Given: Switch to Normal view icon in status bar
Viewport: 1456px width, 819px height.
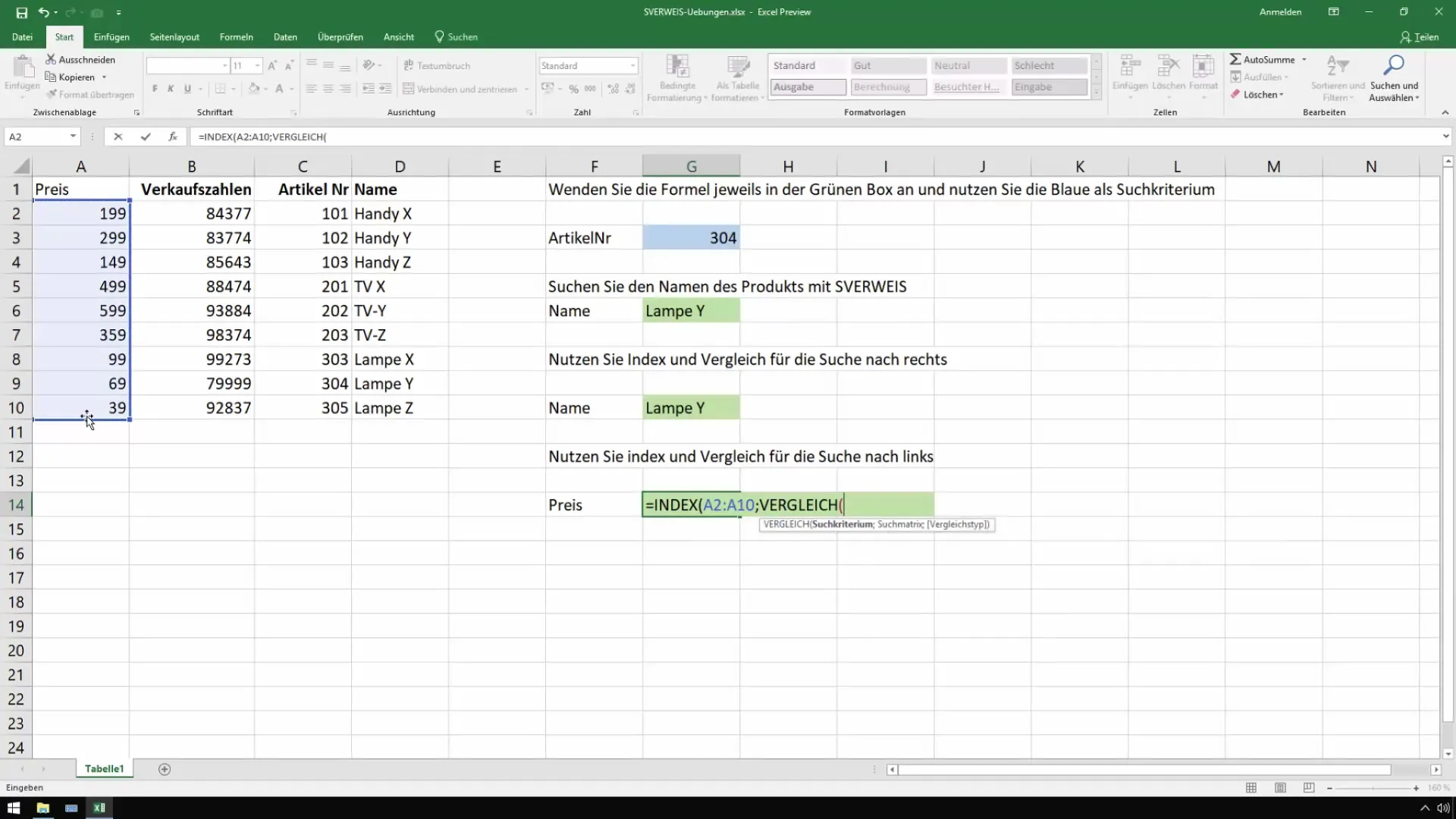Looking at the screenshot, I should (x=1251, y=788).
